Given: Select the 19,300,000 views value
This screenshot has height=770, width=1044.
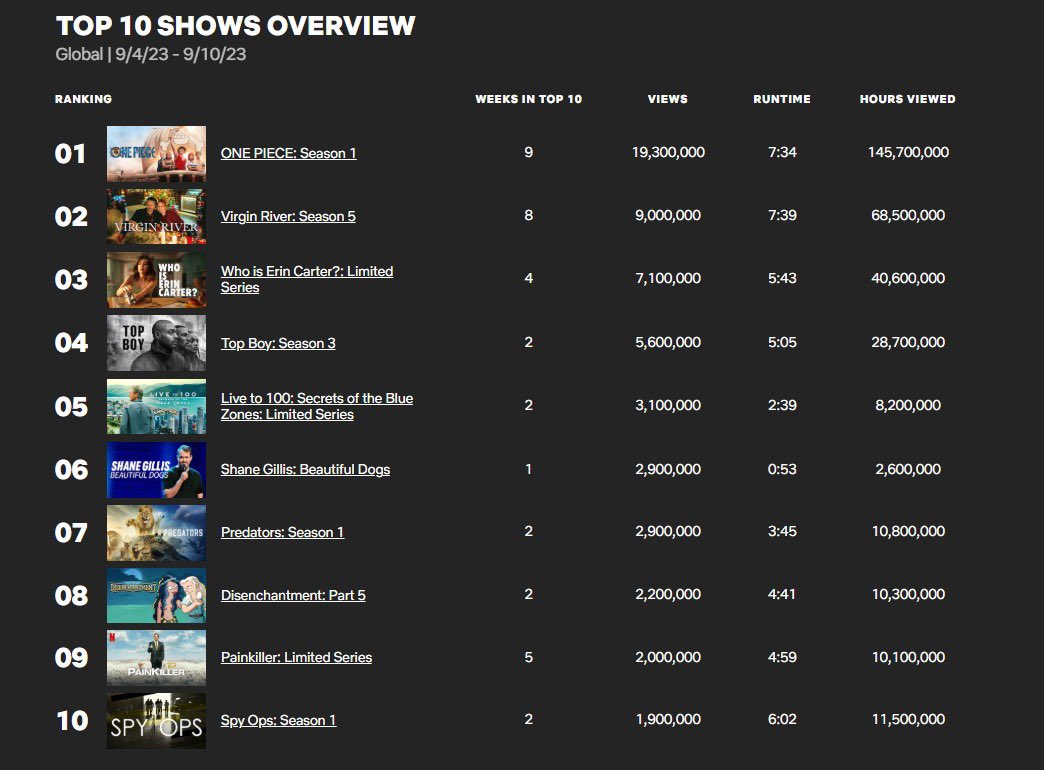Looking at the screenshot, I should (668, 153).
